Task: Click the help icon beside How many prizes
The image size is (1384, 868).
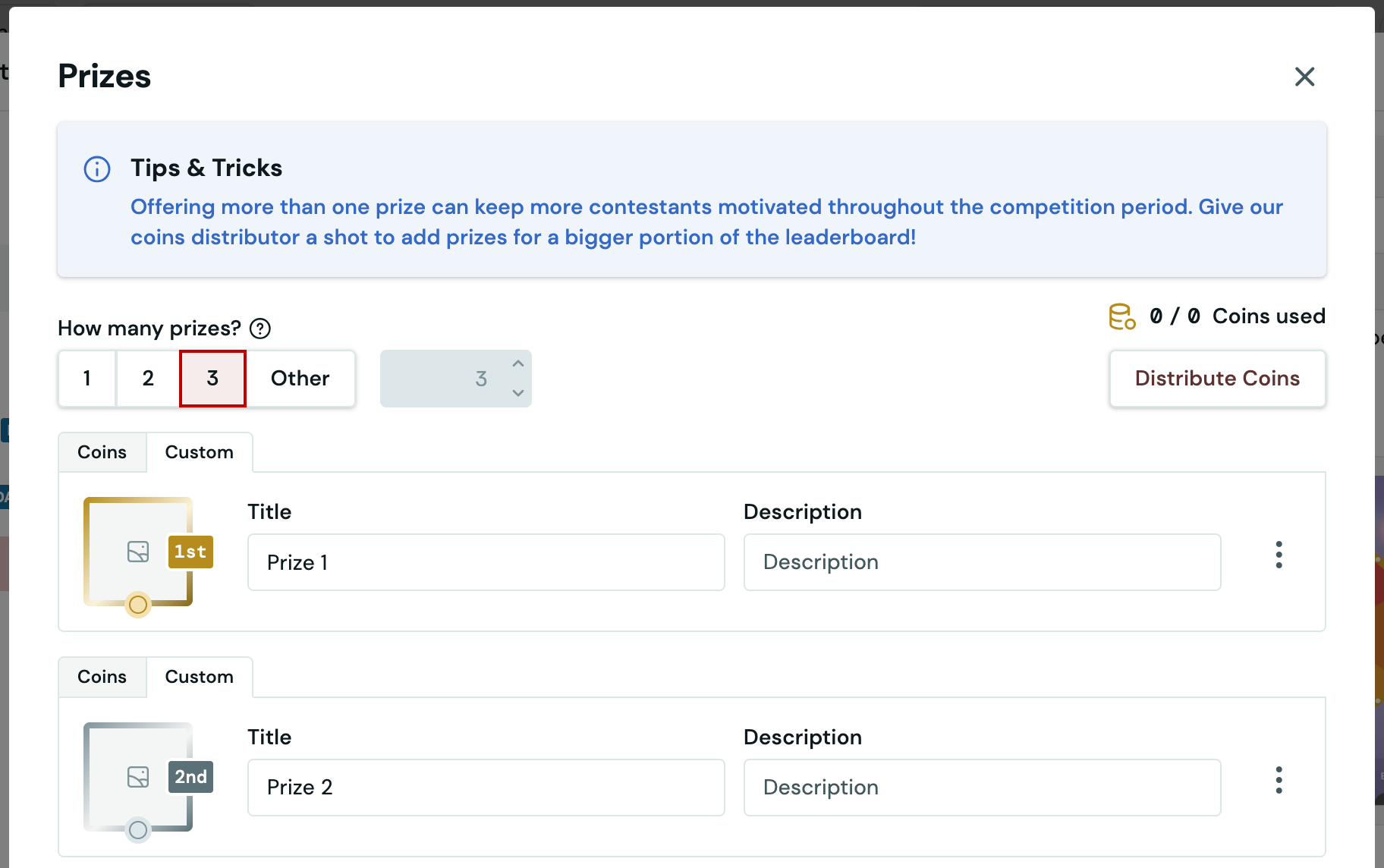Action: tap(260, 329)
